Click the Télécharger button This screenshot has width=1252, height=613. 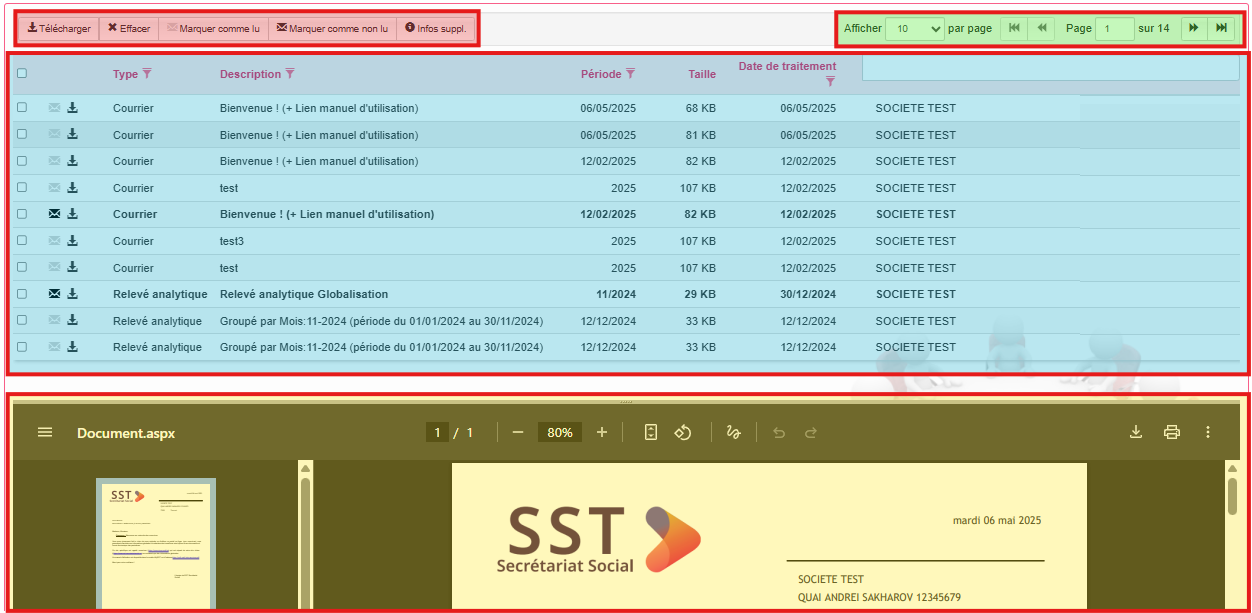58,28
